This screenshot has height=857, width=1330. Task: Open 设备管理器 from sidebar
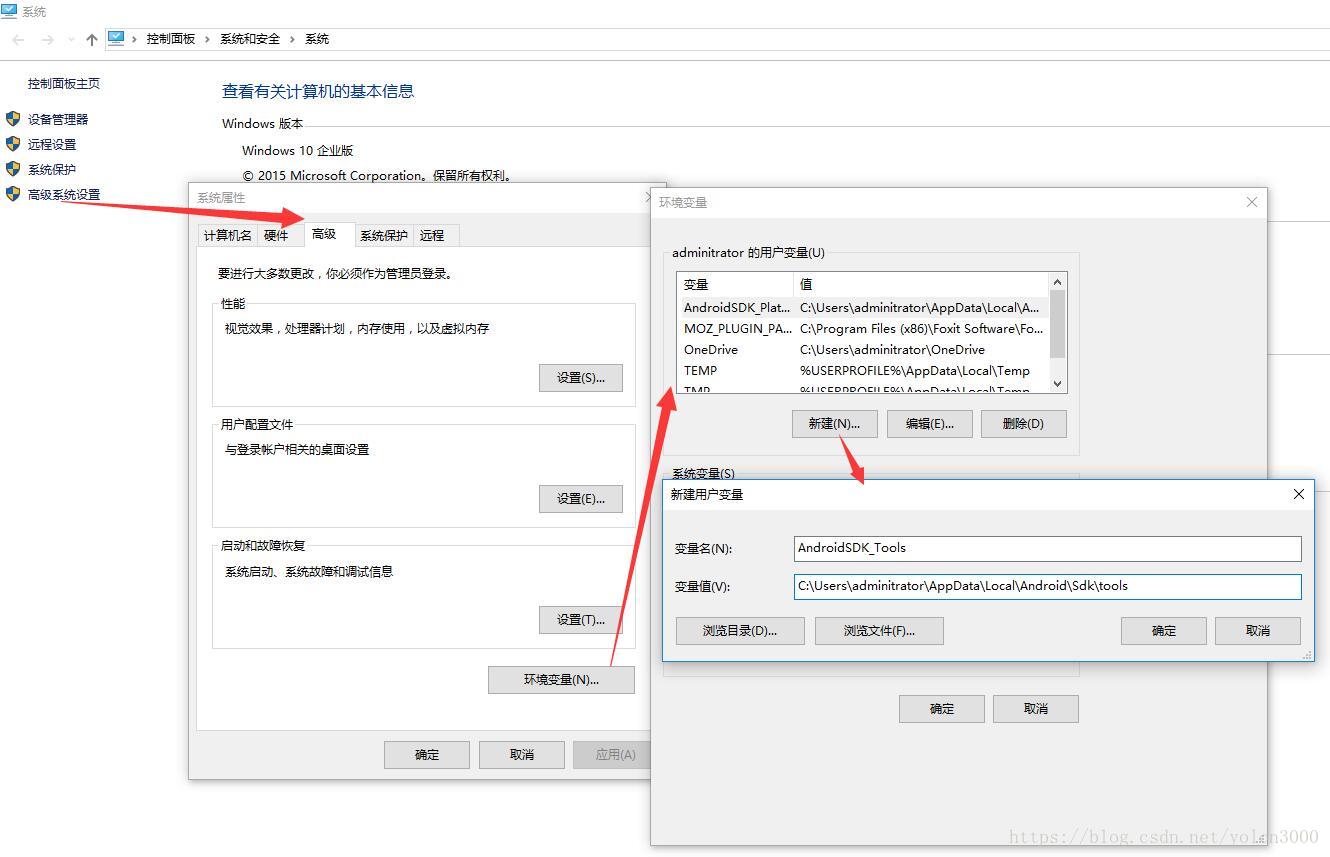coord(58,119)
